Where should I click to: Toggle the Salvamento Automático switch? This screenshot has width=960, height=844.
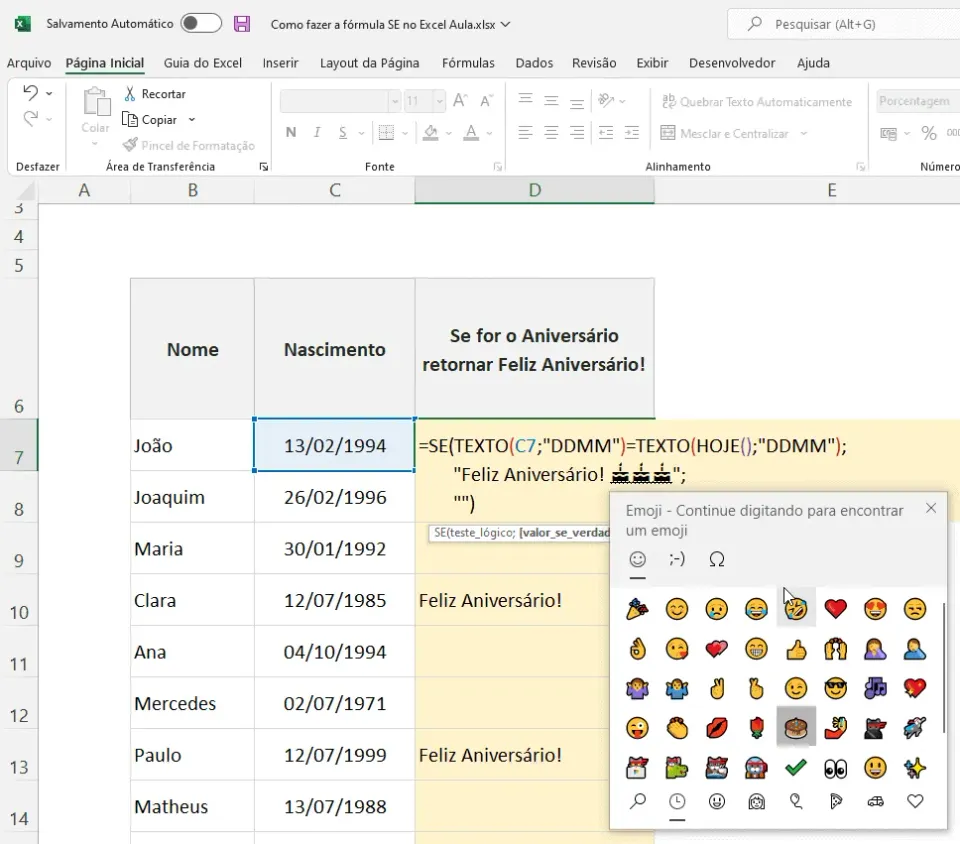point(201,23)
